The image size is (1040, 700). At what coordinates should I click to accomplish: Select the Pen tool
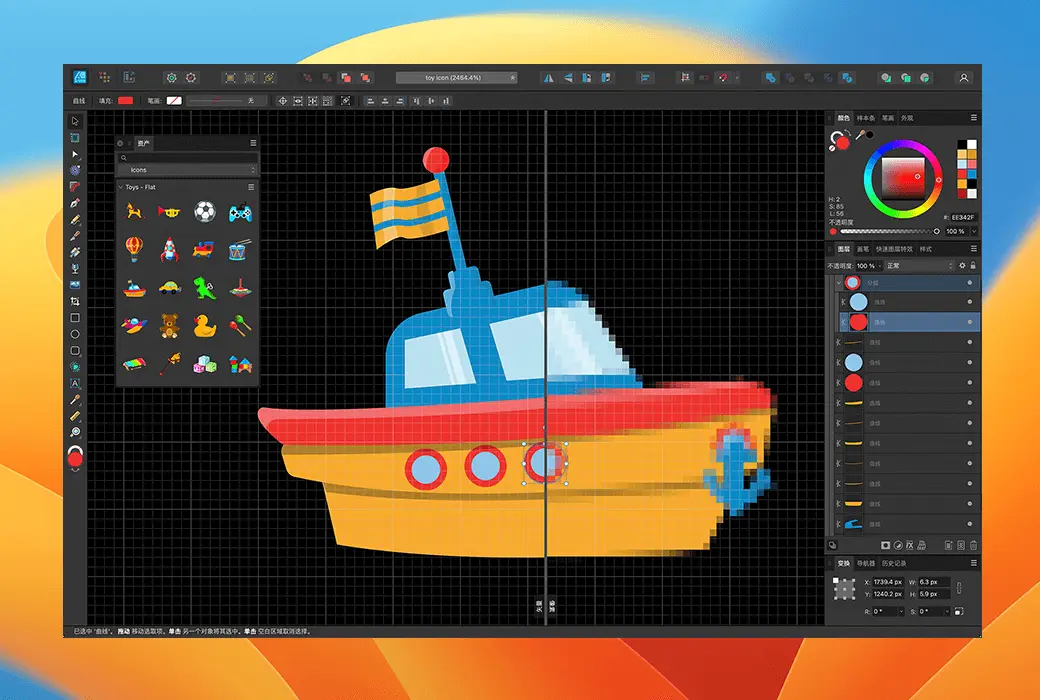pyautogui.click(x=75, y=203)
